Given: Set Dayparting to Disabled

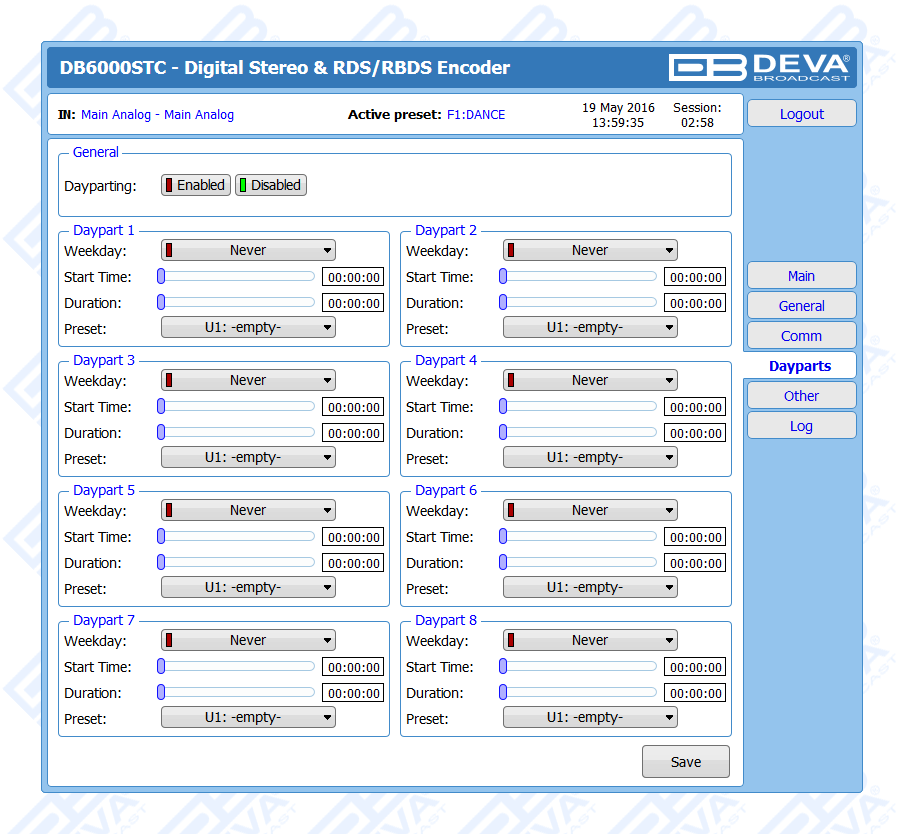Looking at the screenshot, I should (x=270, y=185).
